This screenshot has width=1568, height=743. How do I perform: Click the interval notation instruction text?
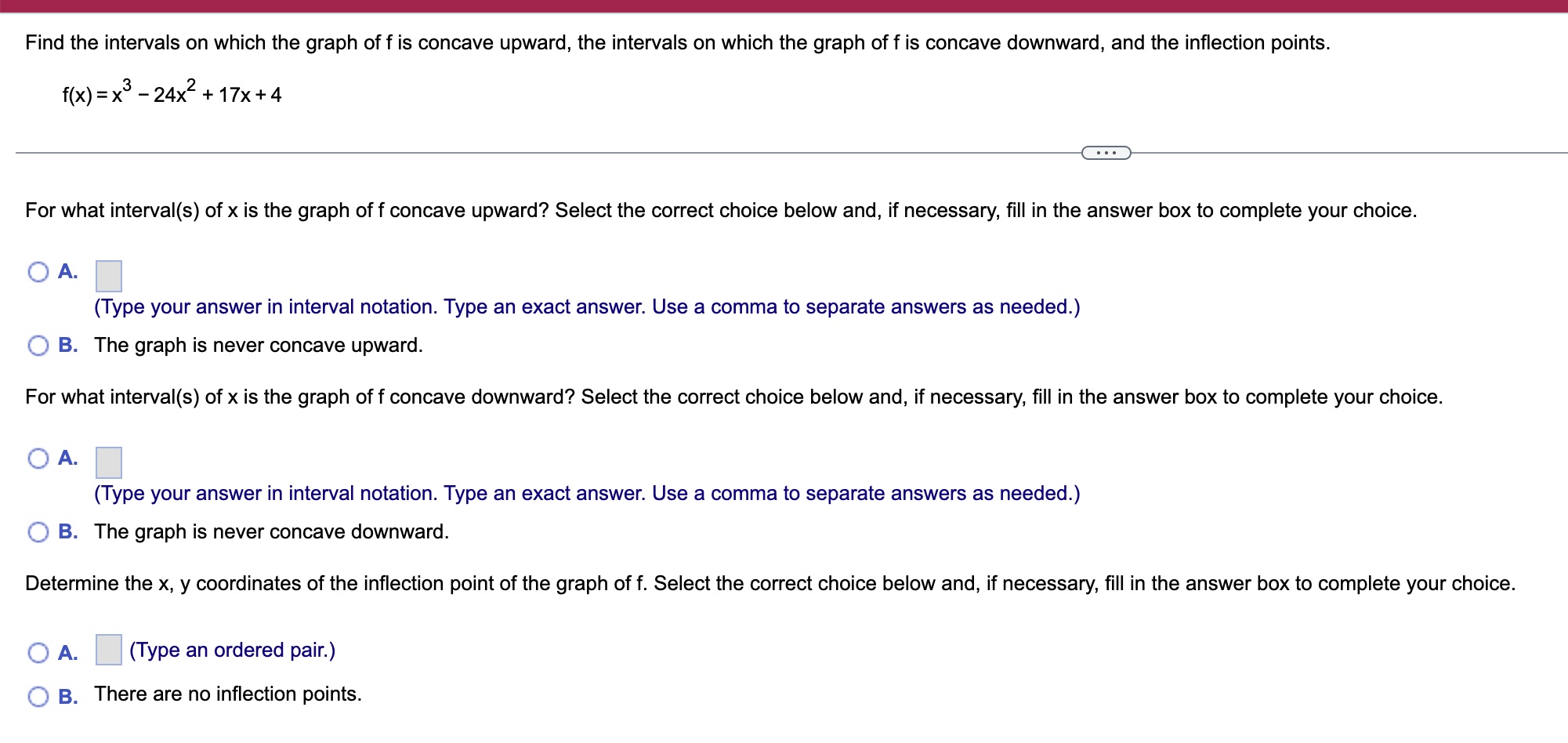(x=586, y=306)
